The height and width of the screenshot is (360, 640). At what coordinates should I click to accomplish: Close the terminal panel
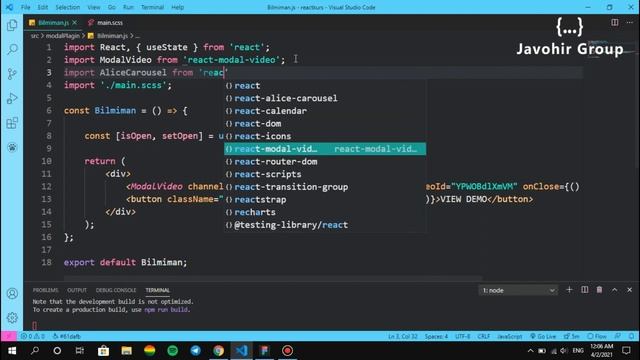(629, 290)
